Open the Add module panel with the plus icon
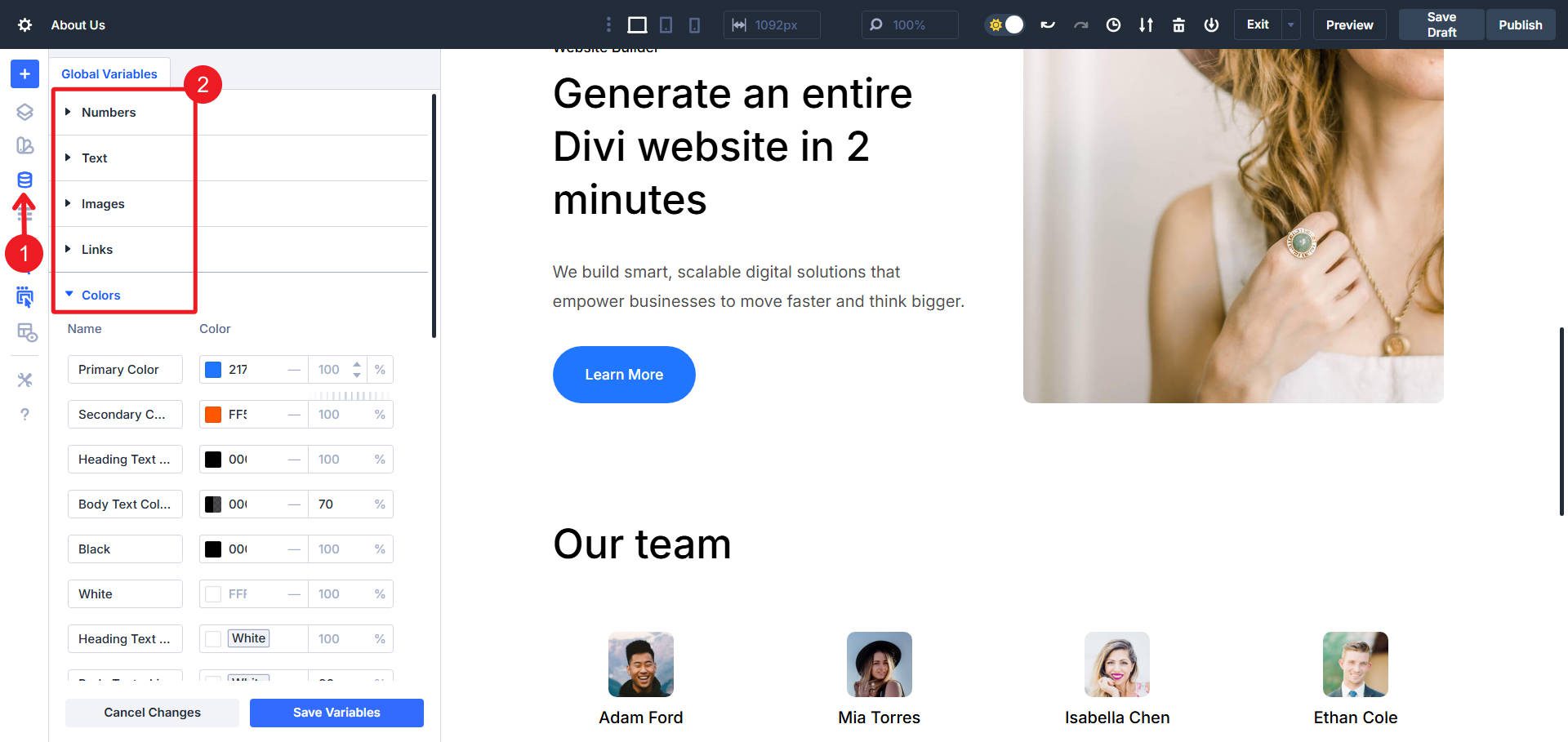 point(24,73)
